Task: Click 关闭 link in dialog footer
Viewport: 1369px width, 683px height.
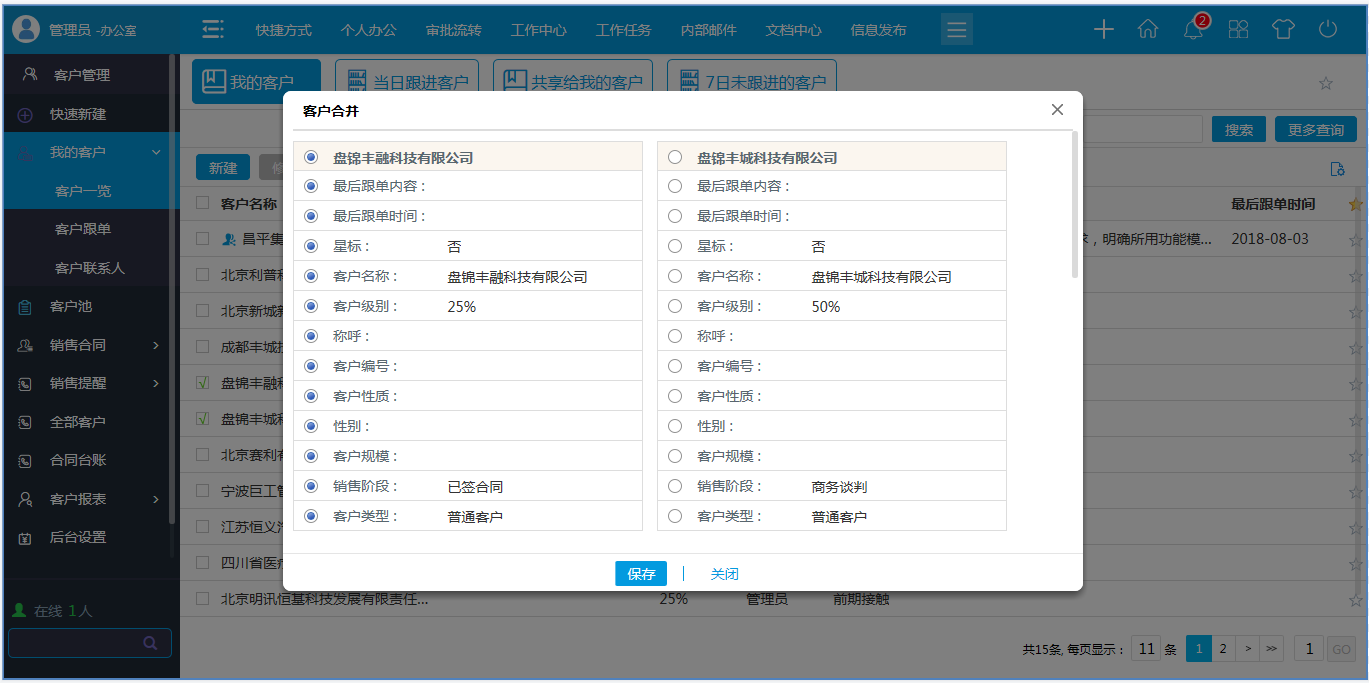Action: click(x=724, y=574)
